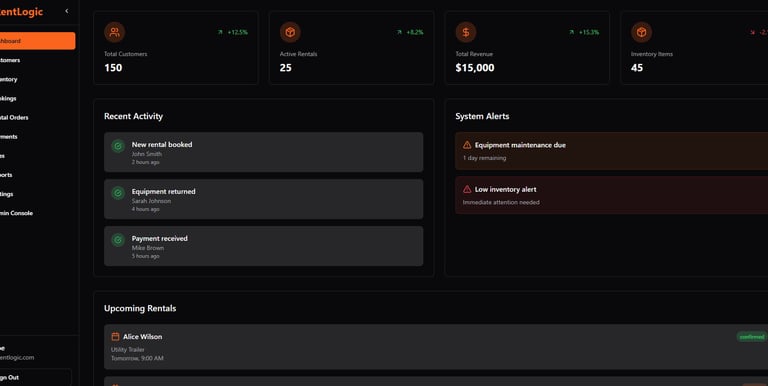Go to Customers in the sidebar
The width and height of the screenshot is (768, 386).
(37, 60)
